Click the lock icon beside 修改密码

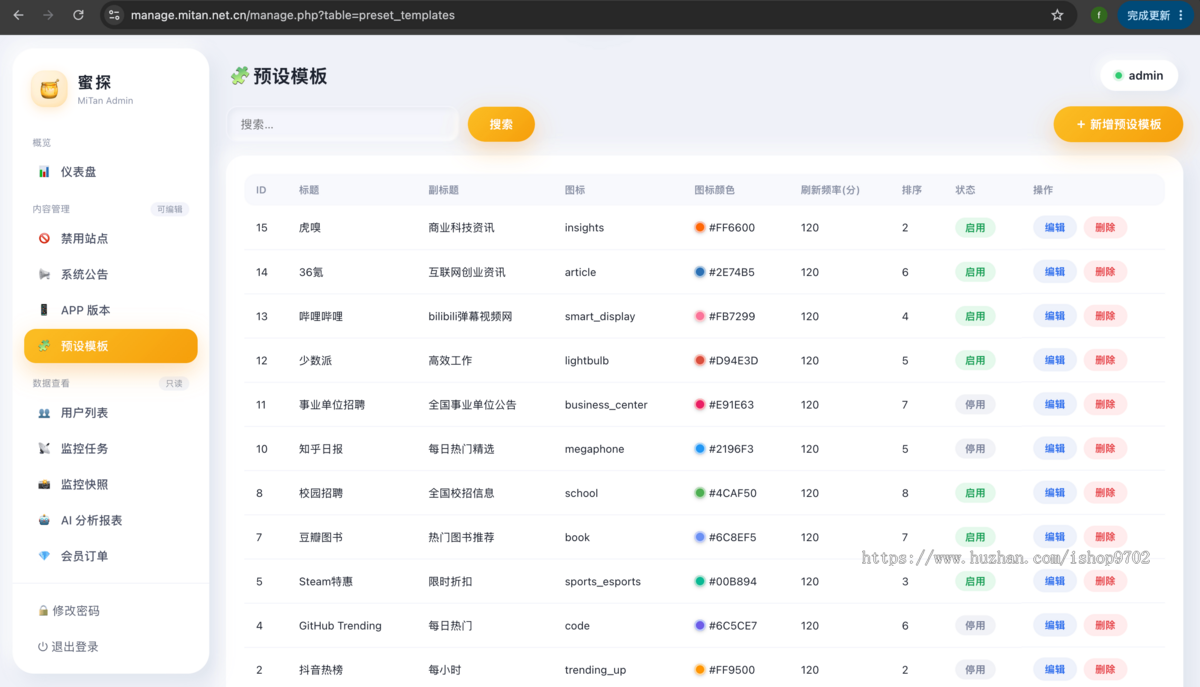[x=43, y=611]
